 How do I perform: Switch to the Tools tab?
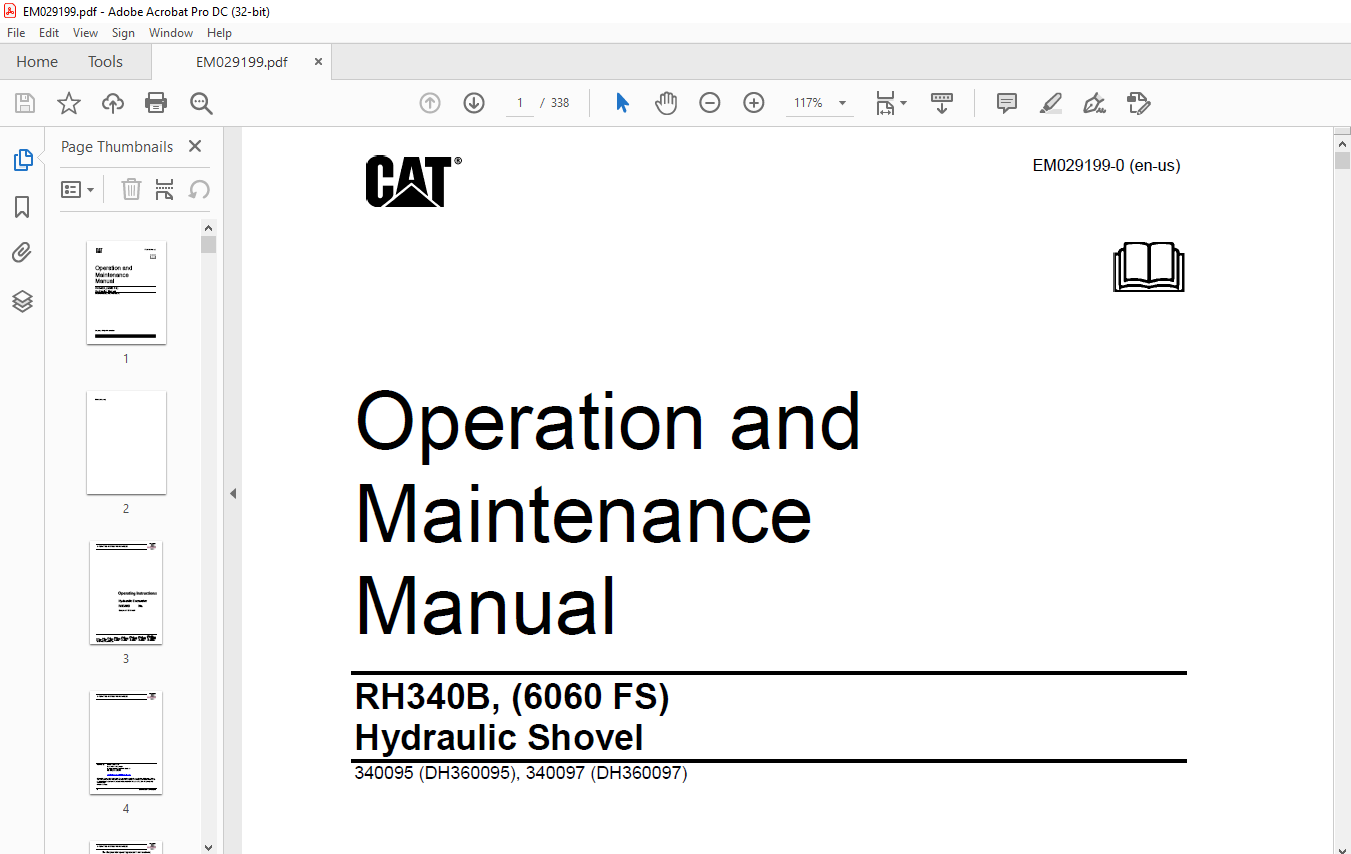point(105,62)
